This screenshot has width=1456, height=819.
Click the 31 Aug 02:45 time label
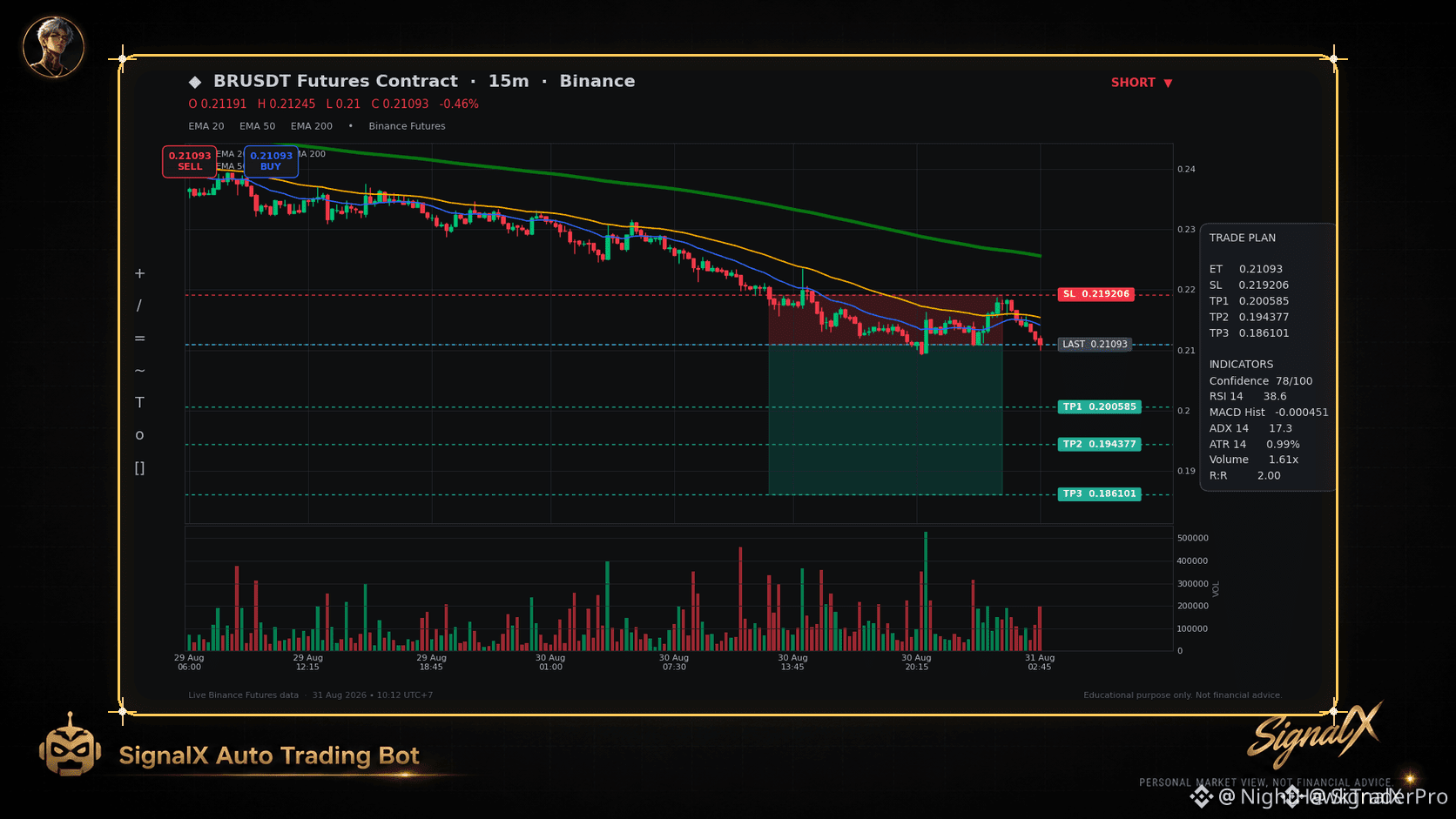[x=1040, y=662]
